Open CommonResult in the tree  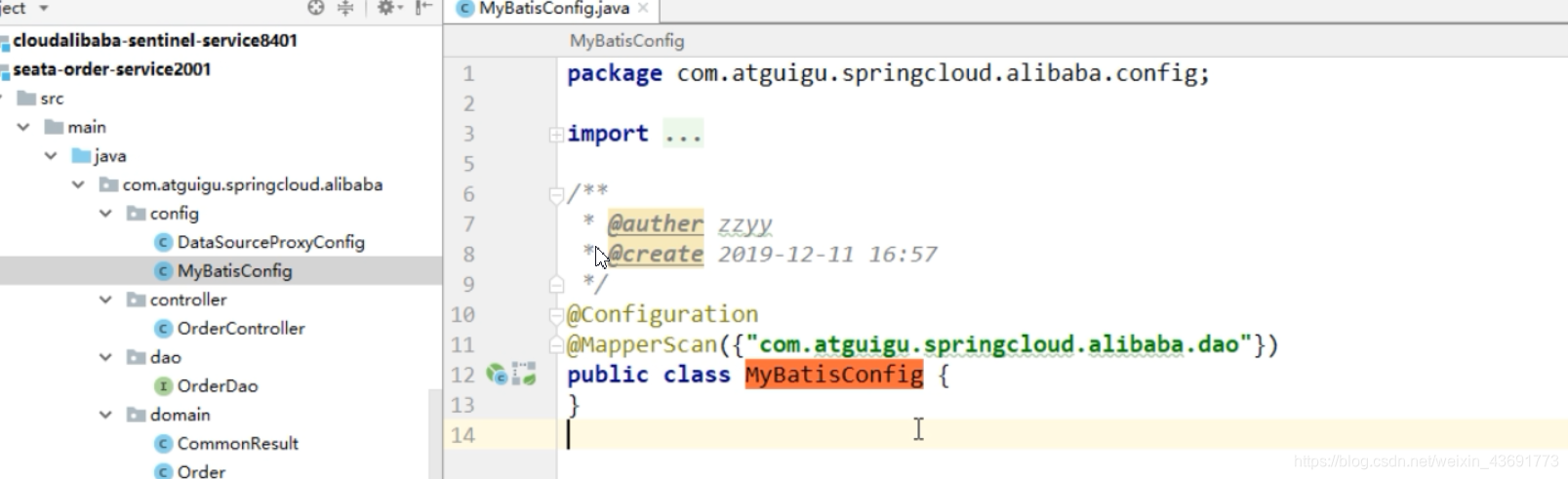point(237,444)
